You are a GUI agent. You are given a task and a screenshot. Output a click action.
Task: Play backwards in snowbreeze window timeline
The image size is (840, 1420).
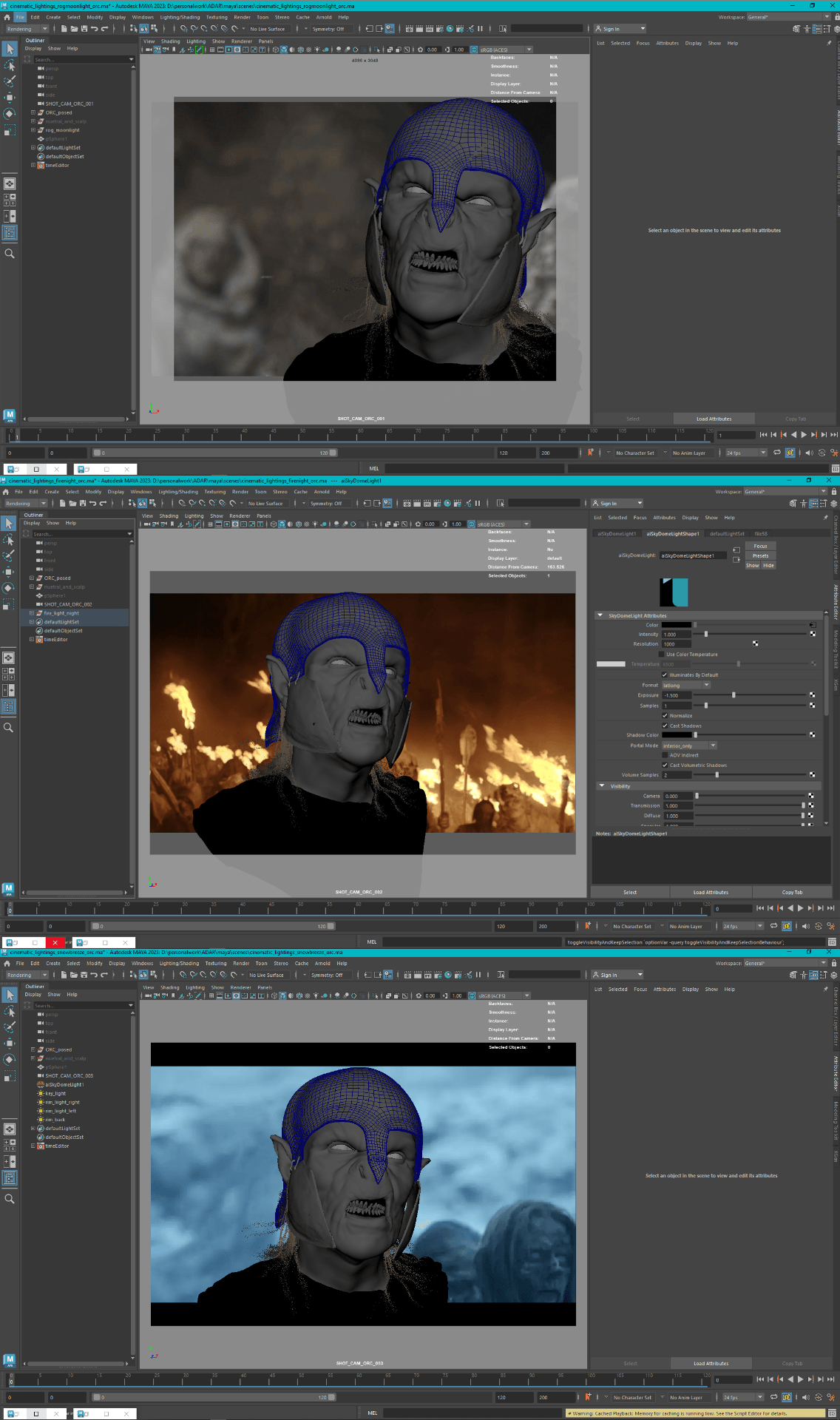(x=790, y=1379)
